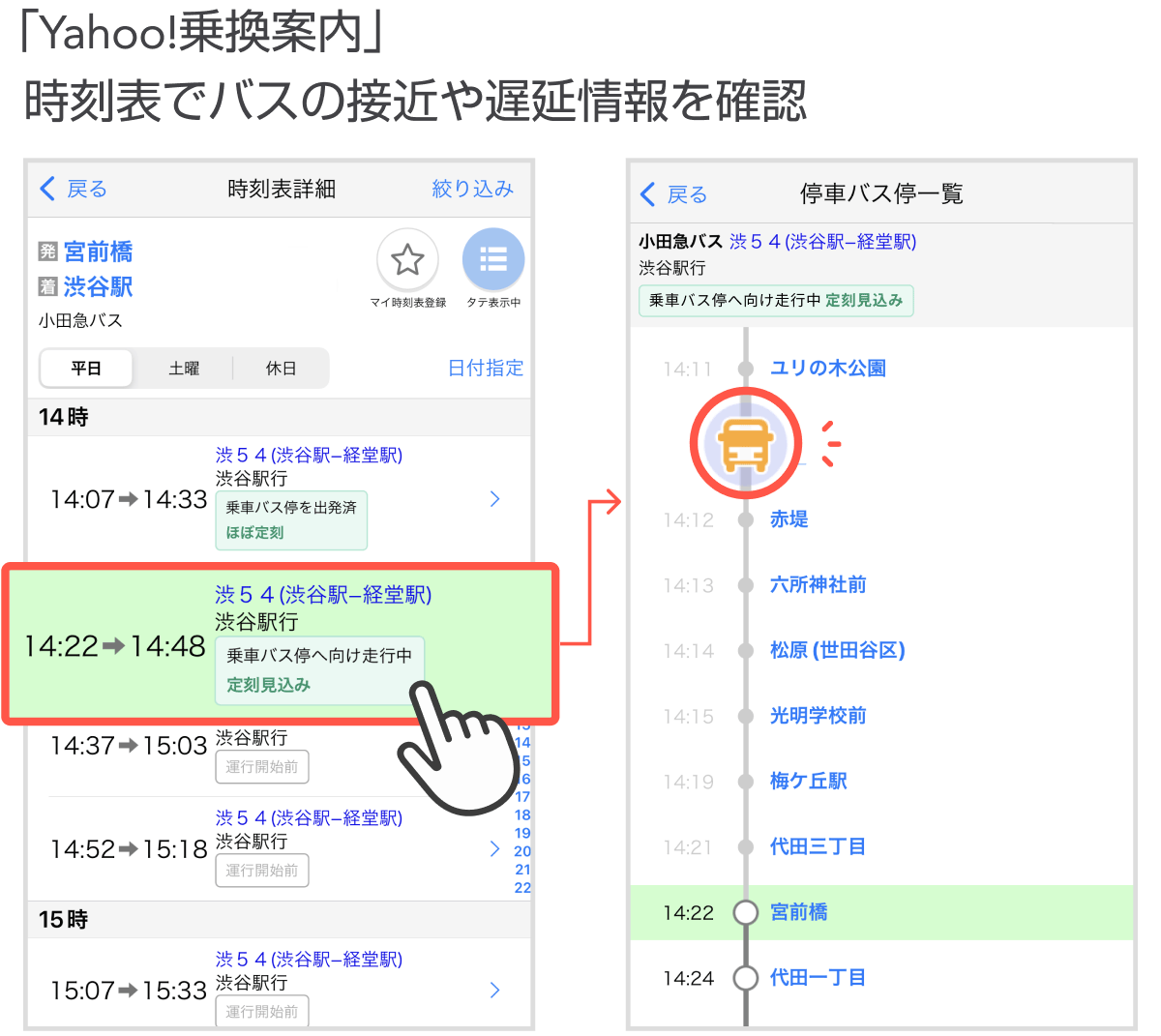1161x1036 pixels.
Task: Tap 戻る text on bus stop list
Action: click(x=688, y=194)
